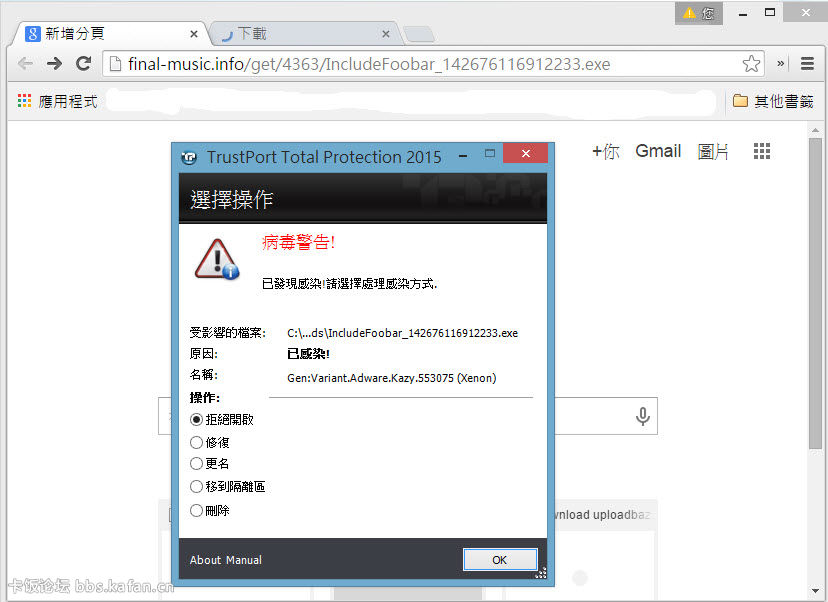Image resolution: width=828 pixels, height=602 pixels.
Task: Open the +你 link on Google page
Action: [x=605, y=152]
